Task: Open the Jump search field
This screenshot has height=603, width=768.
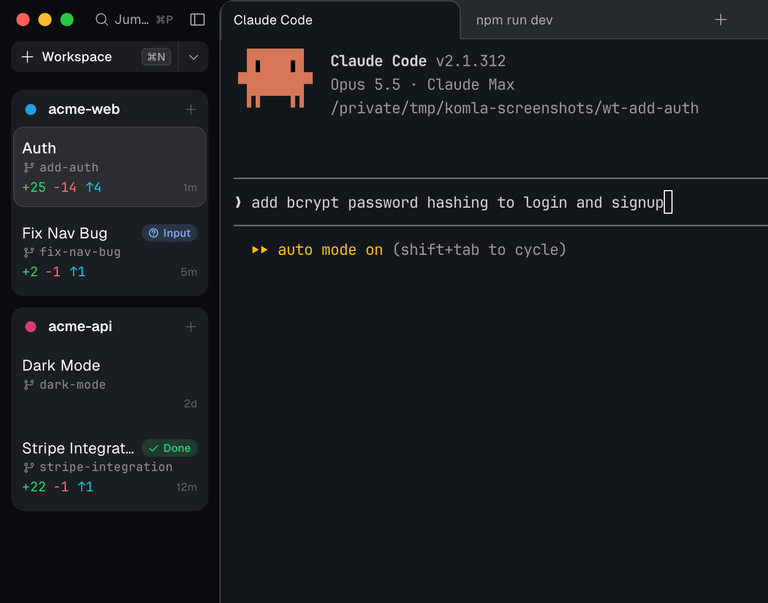Action: [x=134, y=20]
